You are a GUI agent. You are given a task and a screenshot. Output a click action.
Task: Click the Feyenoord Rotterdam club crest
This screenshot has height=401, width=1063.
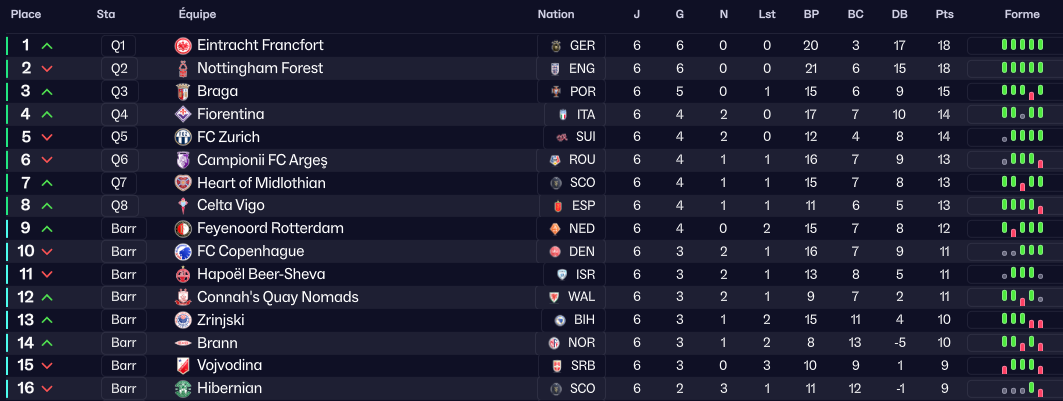pos(183,229)
